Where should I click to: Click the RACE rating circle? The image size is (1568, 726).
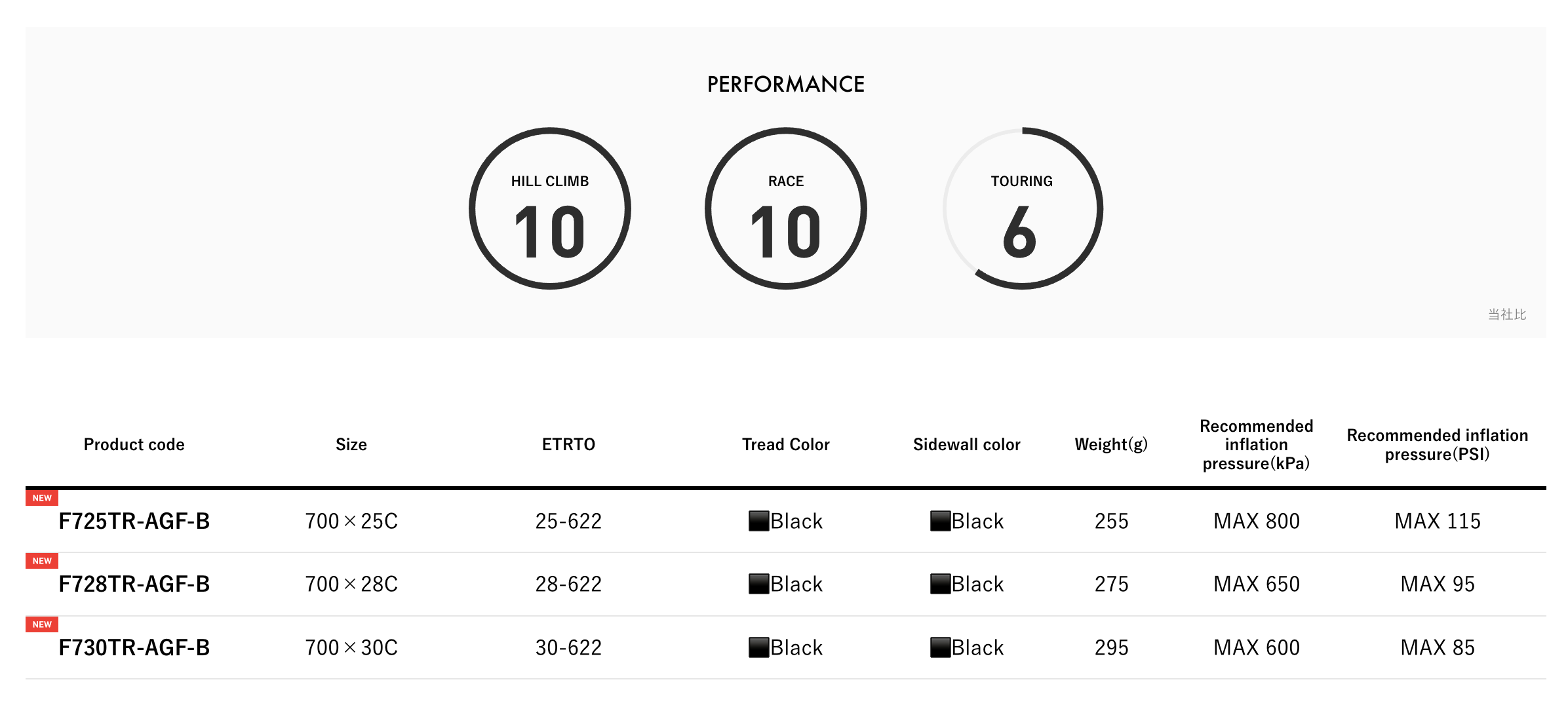coord(785,208)
